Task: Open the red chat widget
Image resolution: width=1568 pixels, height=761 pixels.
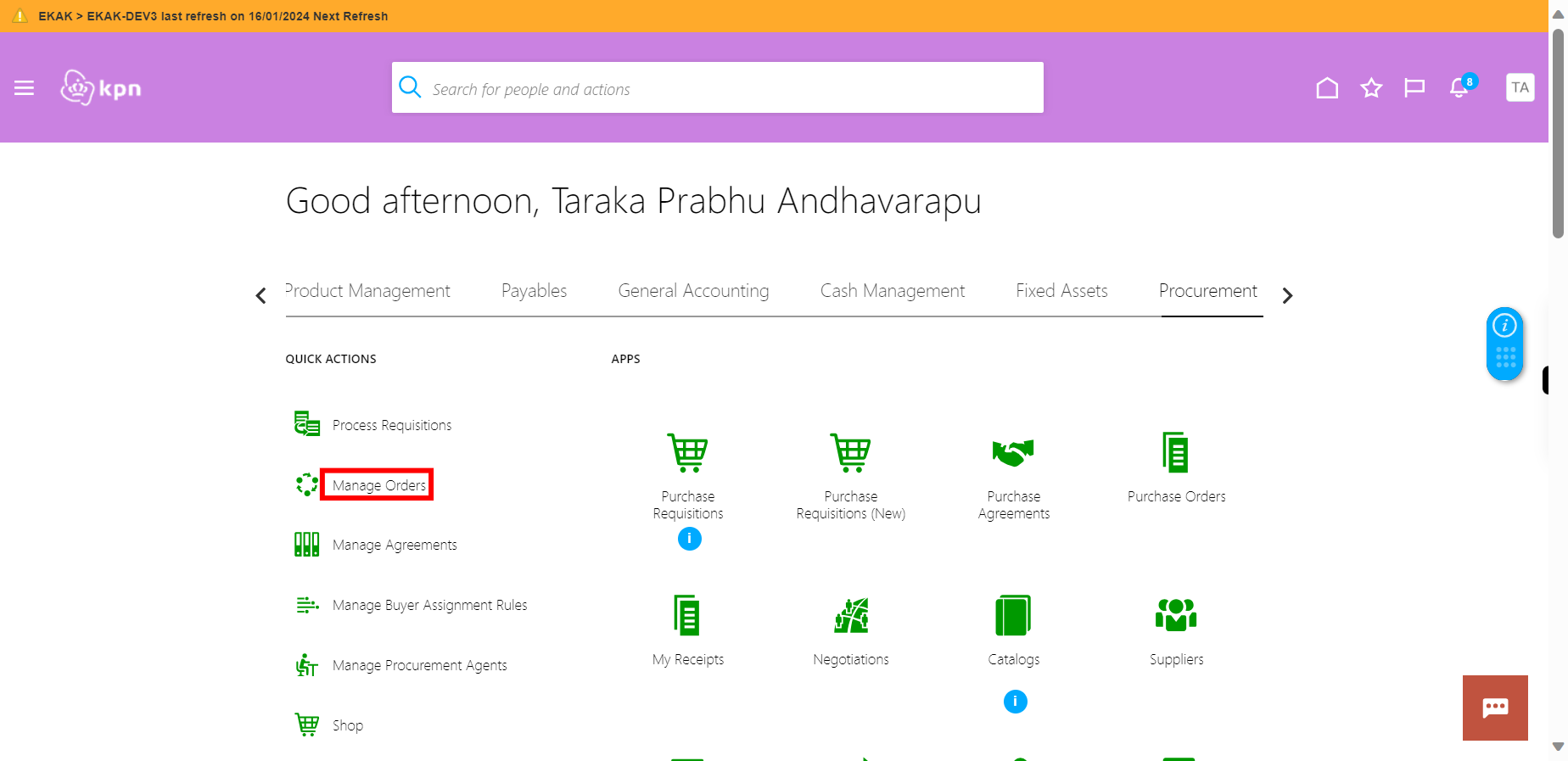Action: click(1495, 708)
